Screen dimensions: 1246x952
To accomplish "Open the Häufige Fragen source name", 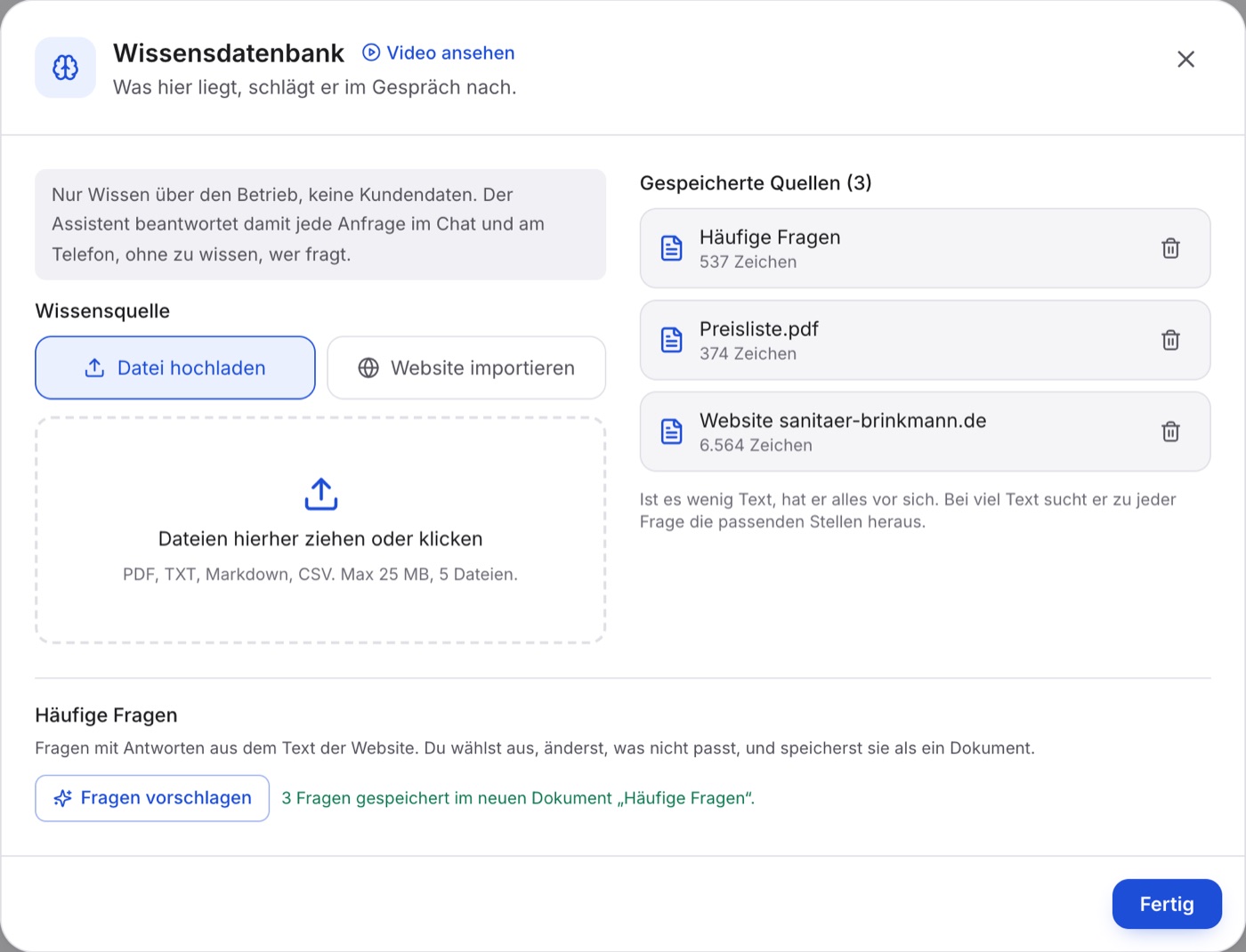I will pos(770,238).
